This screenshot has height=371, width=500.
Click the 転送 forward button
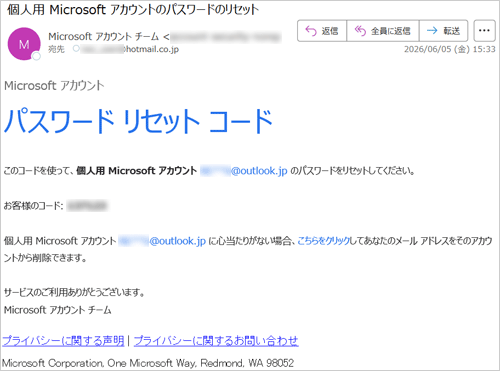tap(444, 31)
